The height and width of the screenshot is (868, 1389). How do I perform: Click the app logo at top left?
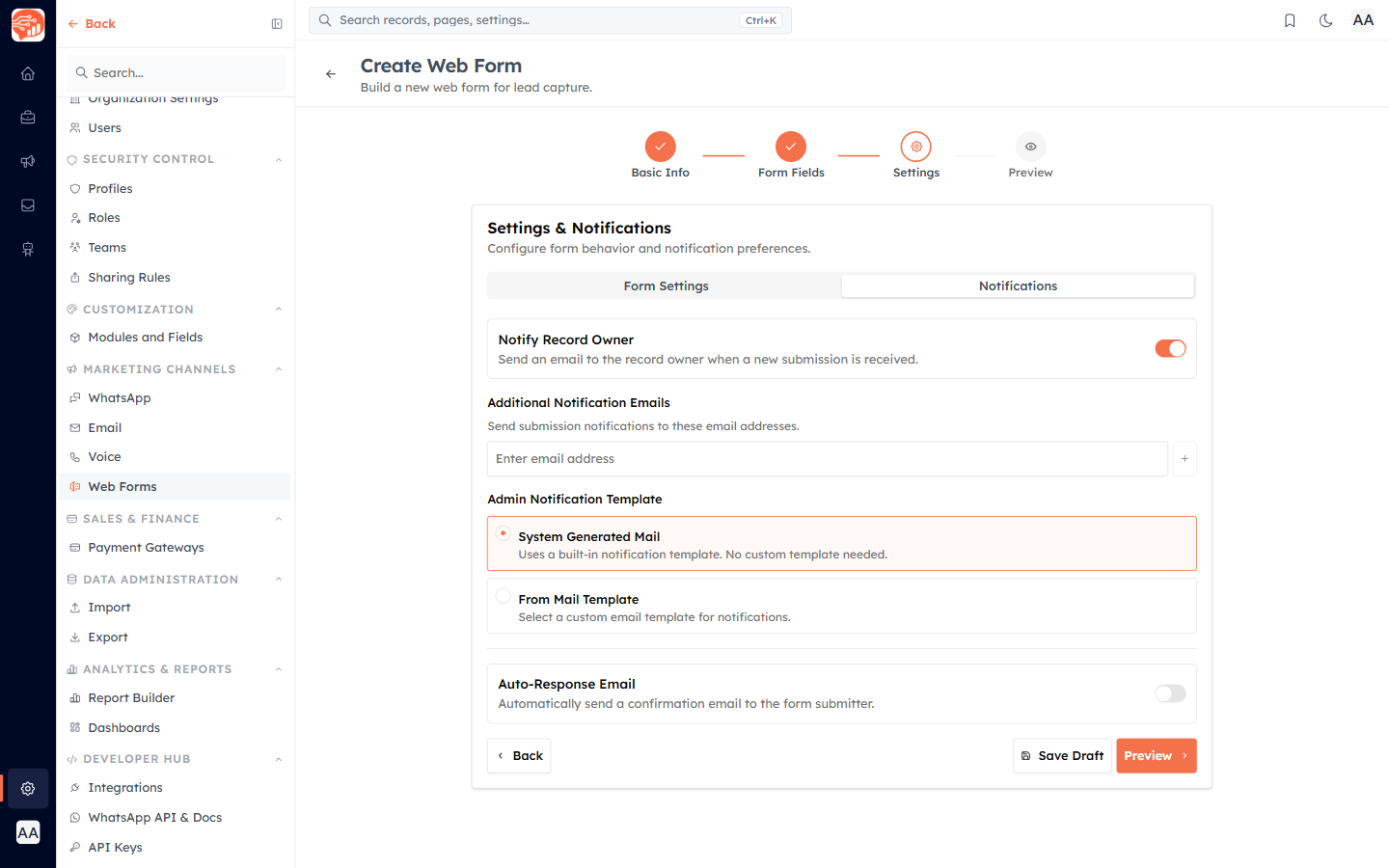coord(28,25)
